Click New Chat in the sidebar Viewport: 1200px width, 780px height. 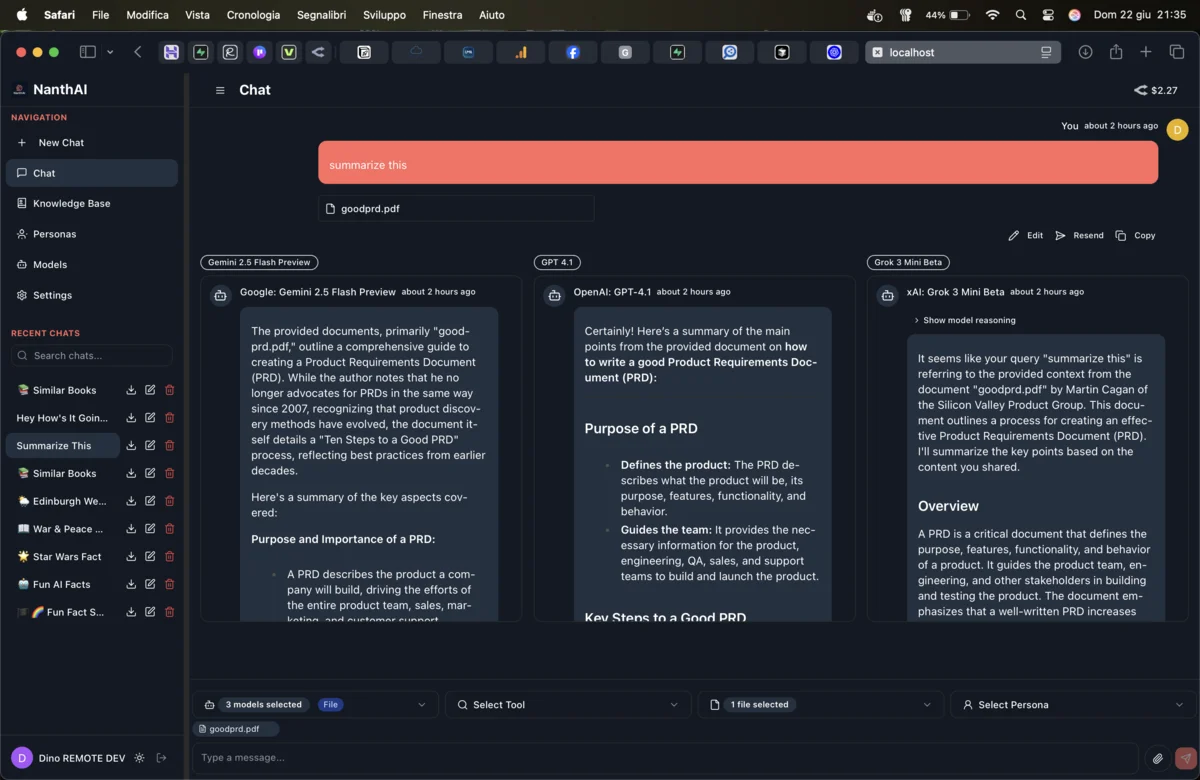pyautogui.click(x=92, y=143)
